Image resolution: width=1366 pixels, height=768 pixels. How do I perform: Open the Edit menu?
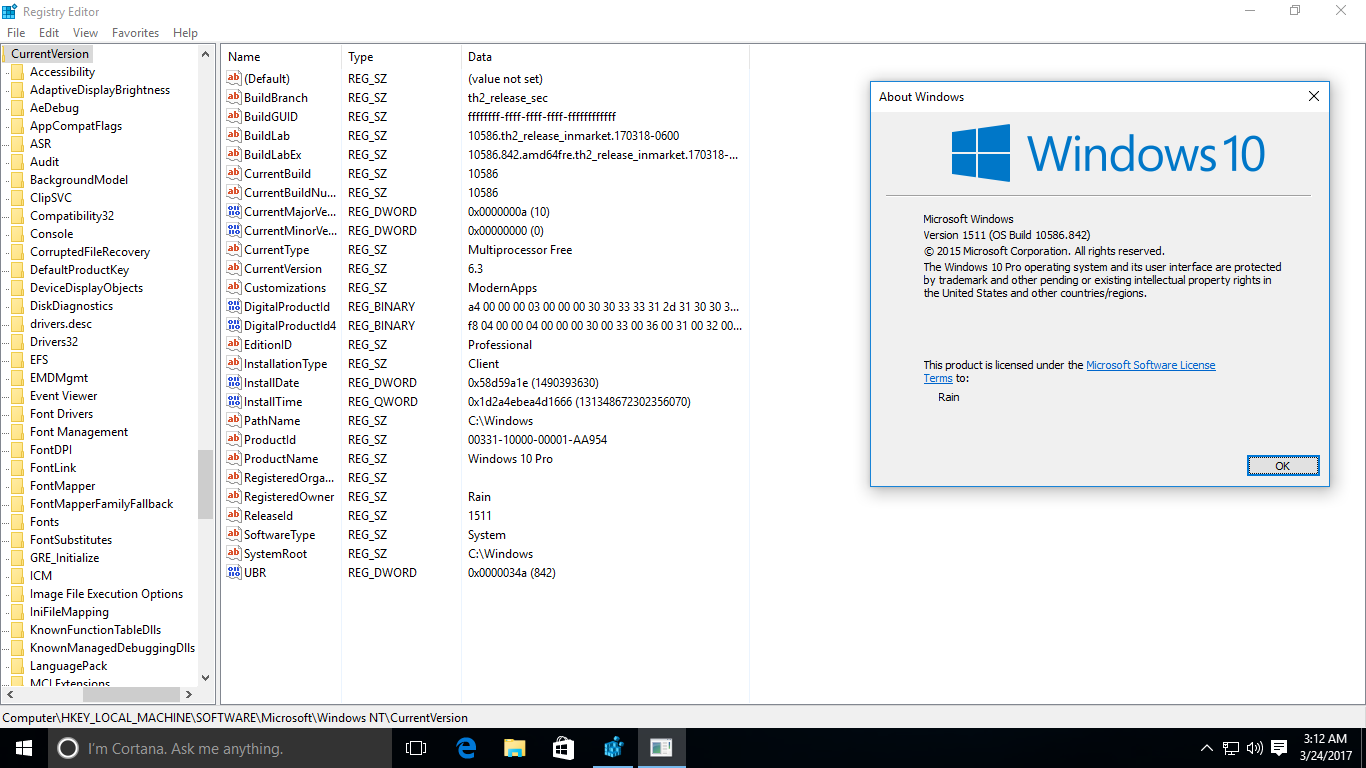click(x=49, y=33)
